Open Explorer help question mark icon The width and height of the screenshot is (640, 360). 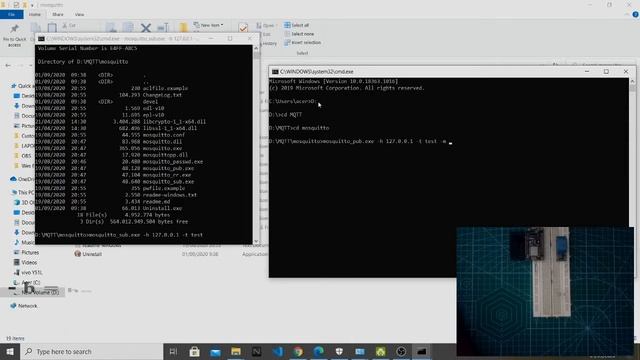(635, 14)
